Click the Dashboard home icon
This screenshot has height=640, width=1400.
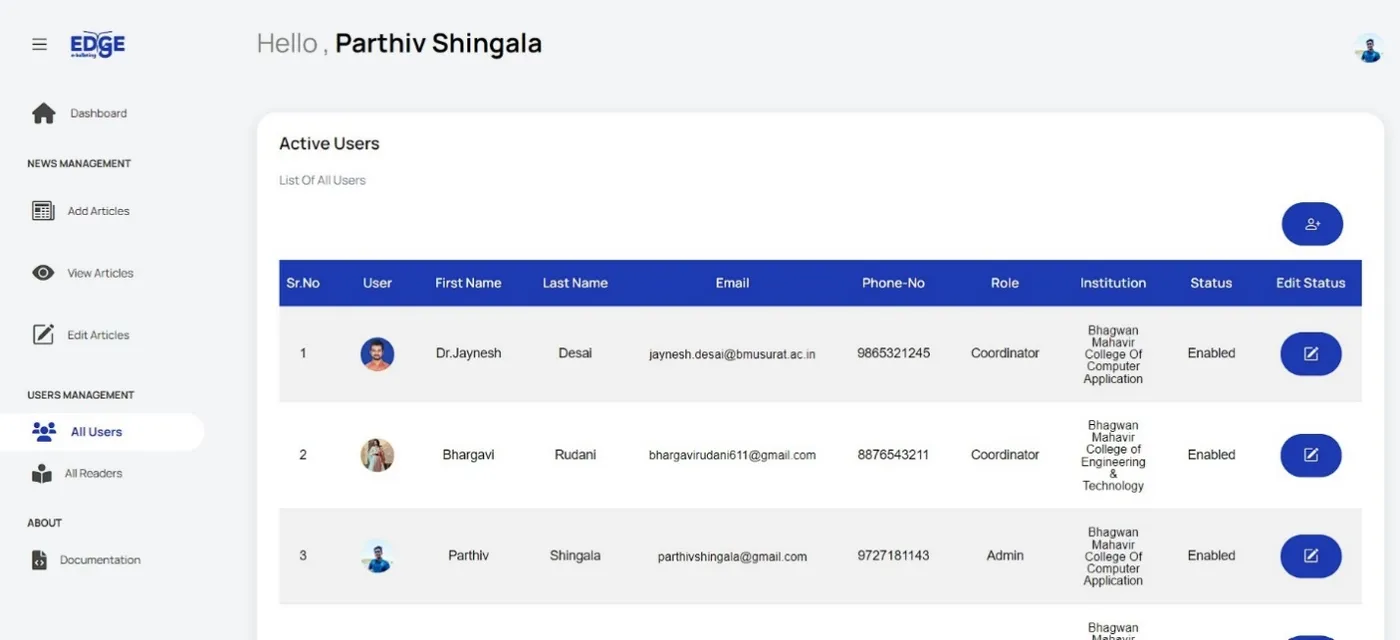pos(43,113)
